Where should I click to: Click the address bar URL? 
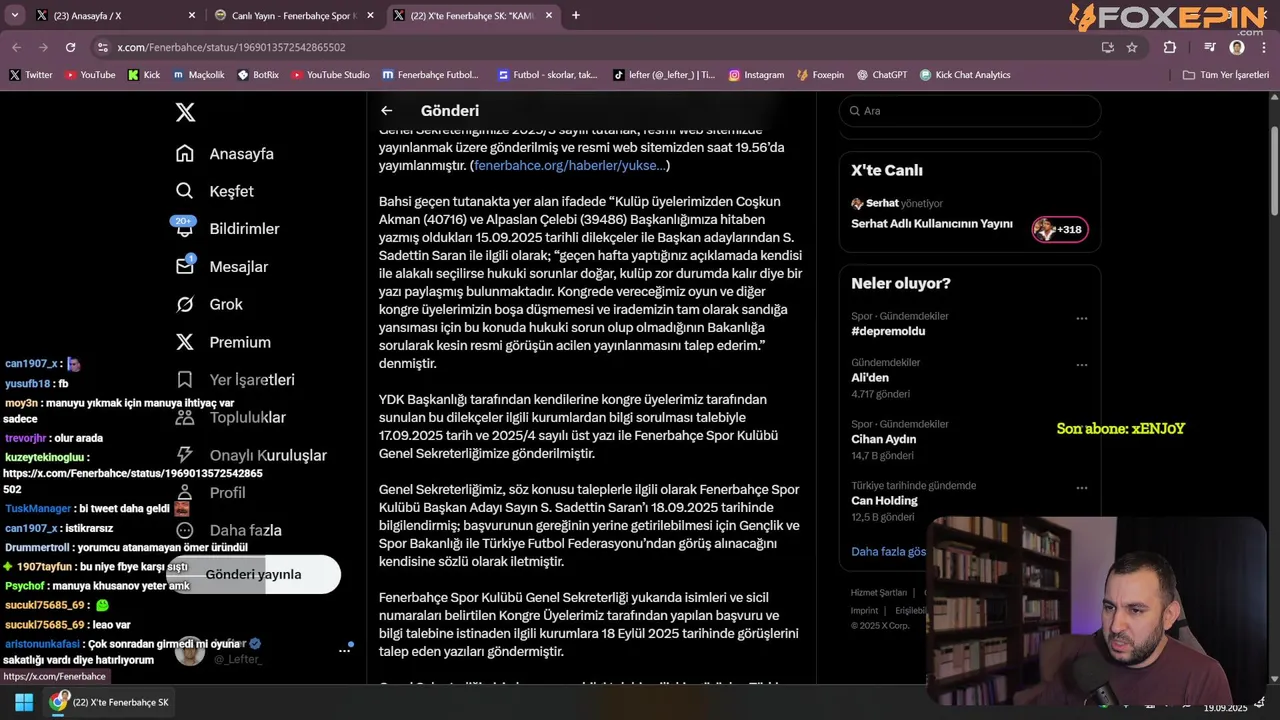(x=231, y=47)
